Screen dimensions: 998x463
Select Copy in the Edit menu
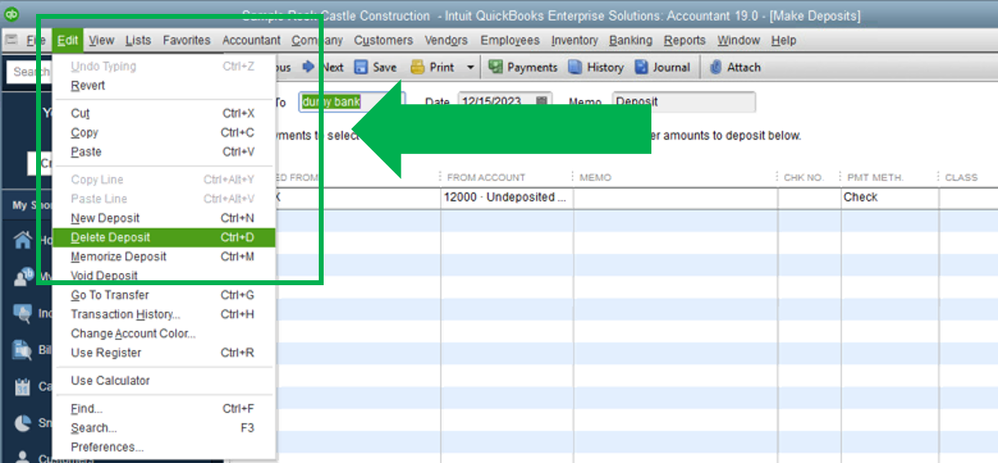point(164,132)
